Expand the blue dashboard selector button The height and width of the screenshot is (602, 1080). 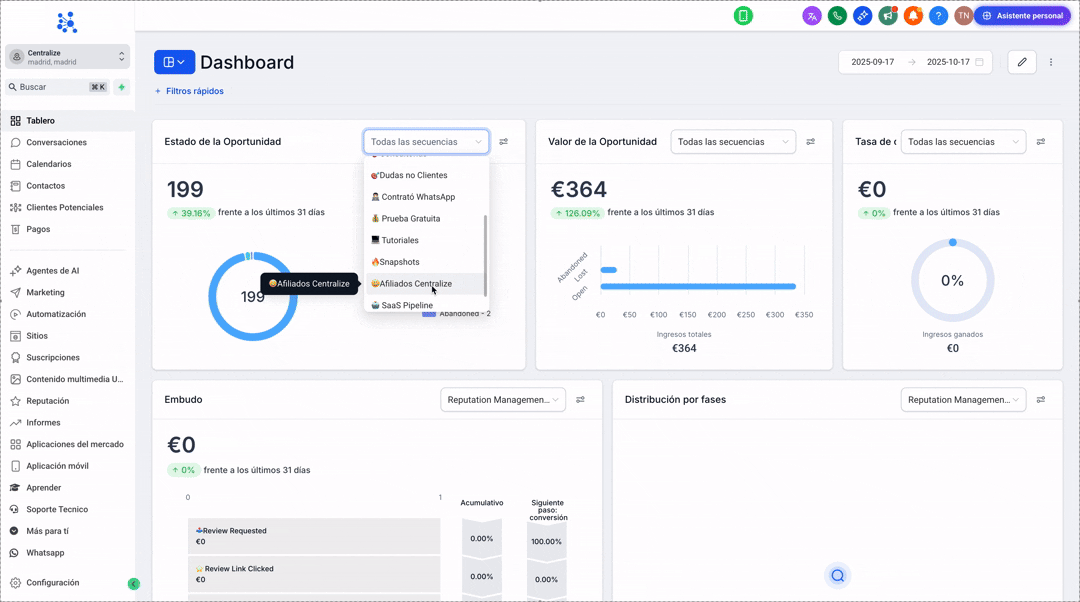click(174, 62)
